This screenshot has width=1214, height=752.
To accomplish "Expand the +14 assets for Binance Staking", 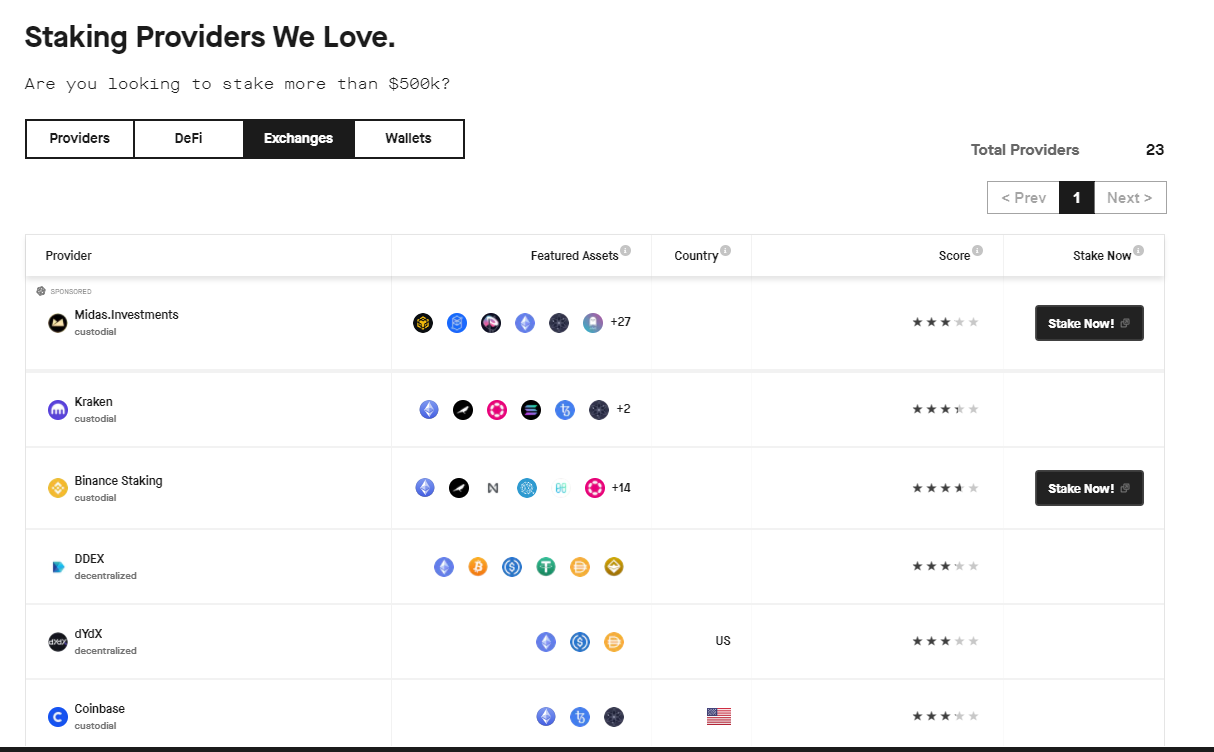I will click(621, 488).
